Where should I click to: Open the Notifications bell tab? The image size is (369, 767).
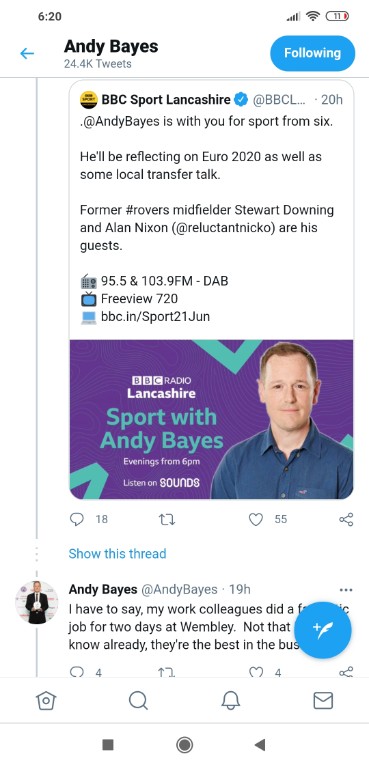point(231,701)
